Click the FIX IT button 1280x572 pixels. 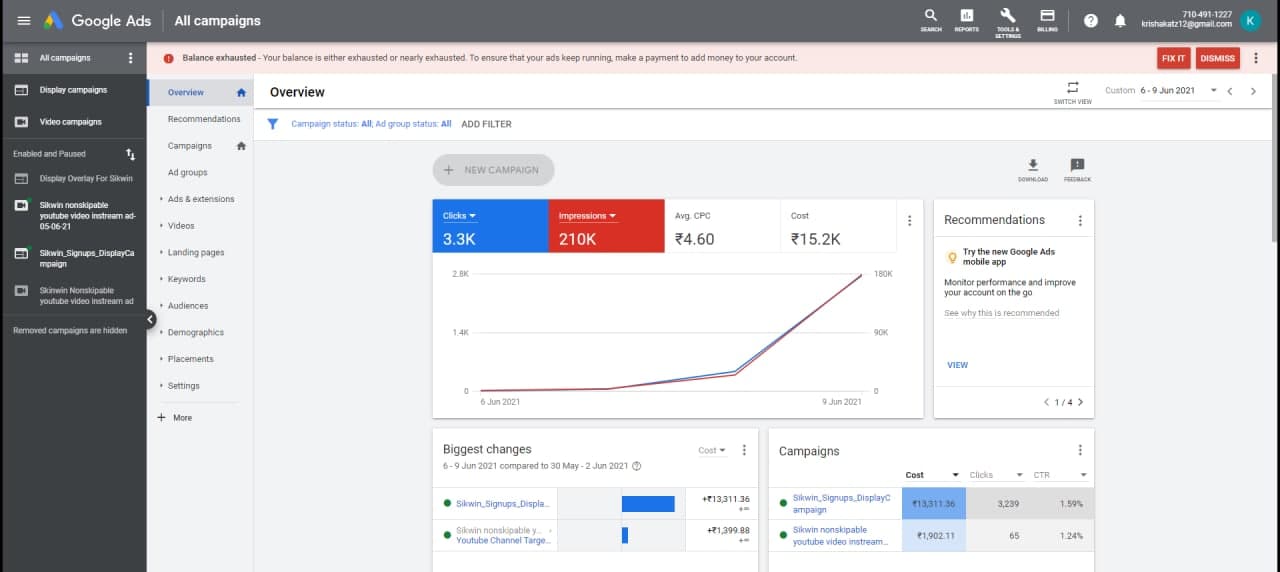tap(1174, 58)
